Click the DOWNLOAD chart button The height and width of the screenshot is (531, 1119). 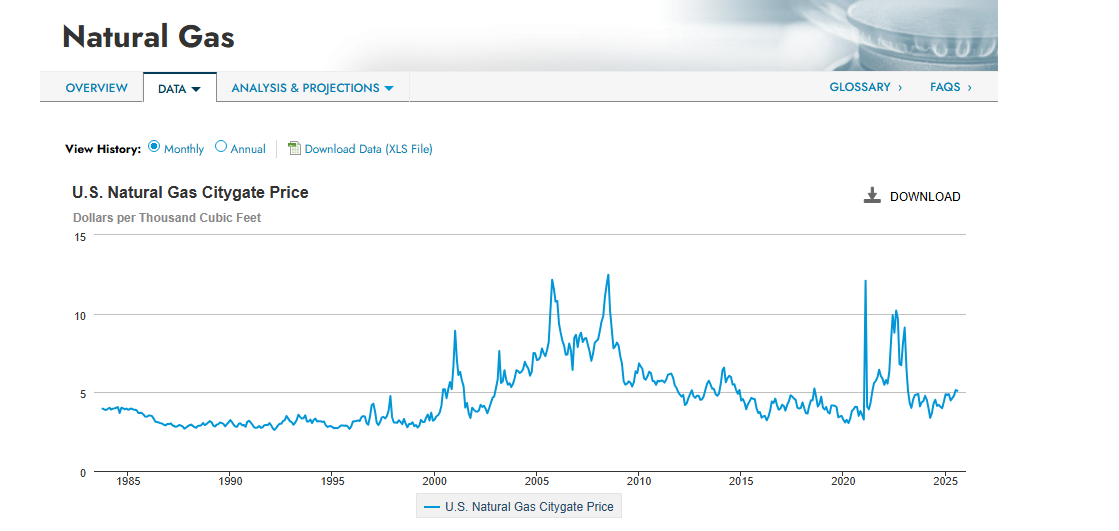[x=912, y=196]
